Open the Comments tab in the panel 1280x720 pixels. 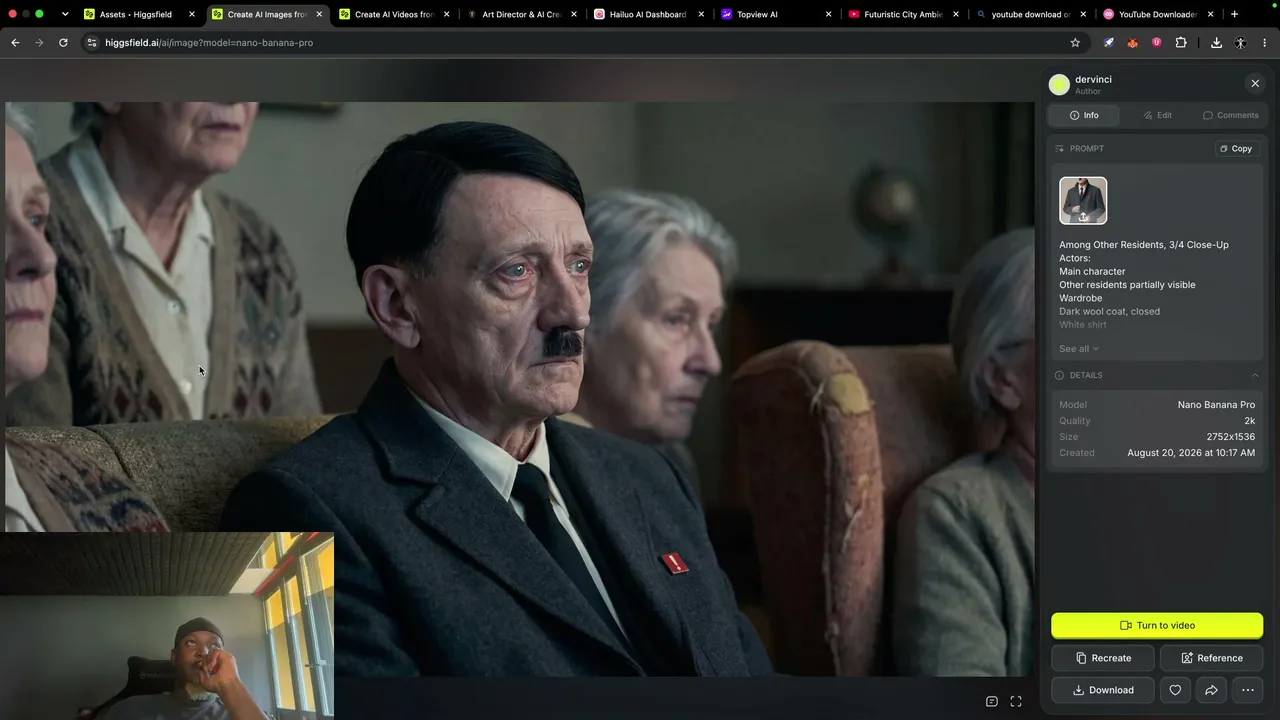(x=1230, y=115)
